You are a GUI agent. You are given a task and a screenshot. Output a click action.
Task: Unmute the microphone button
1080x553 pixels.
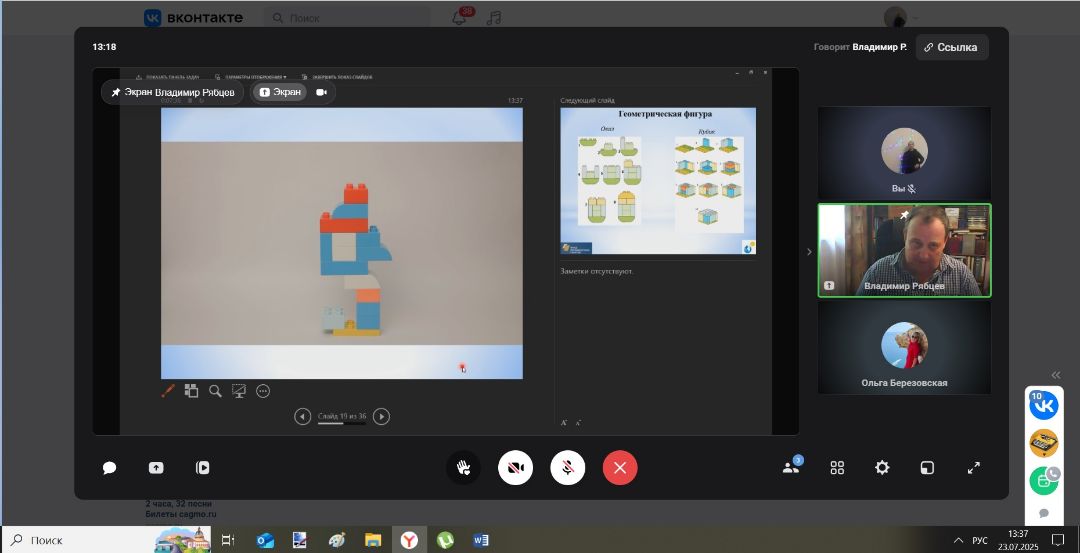pyautogui.click(x=568, y=468)
